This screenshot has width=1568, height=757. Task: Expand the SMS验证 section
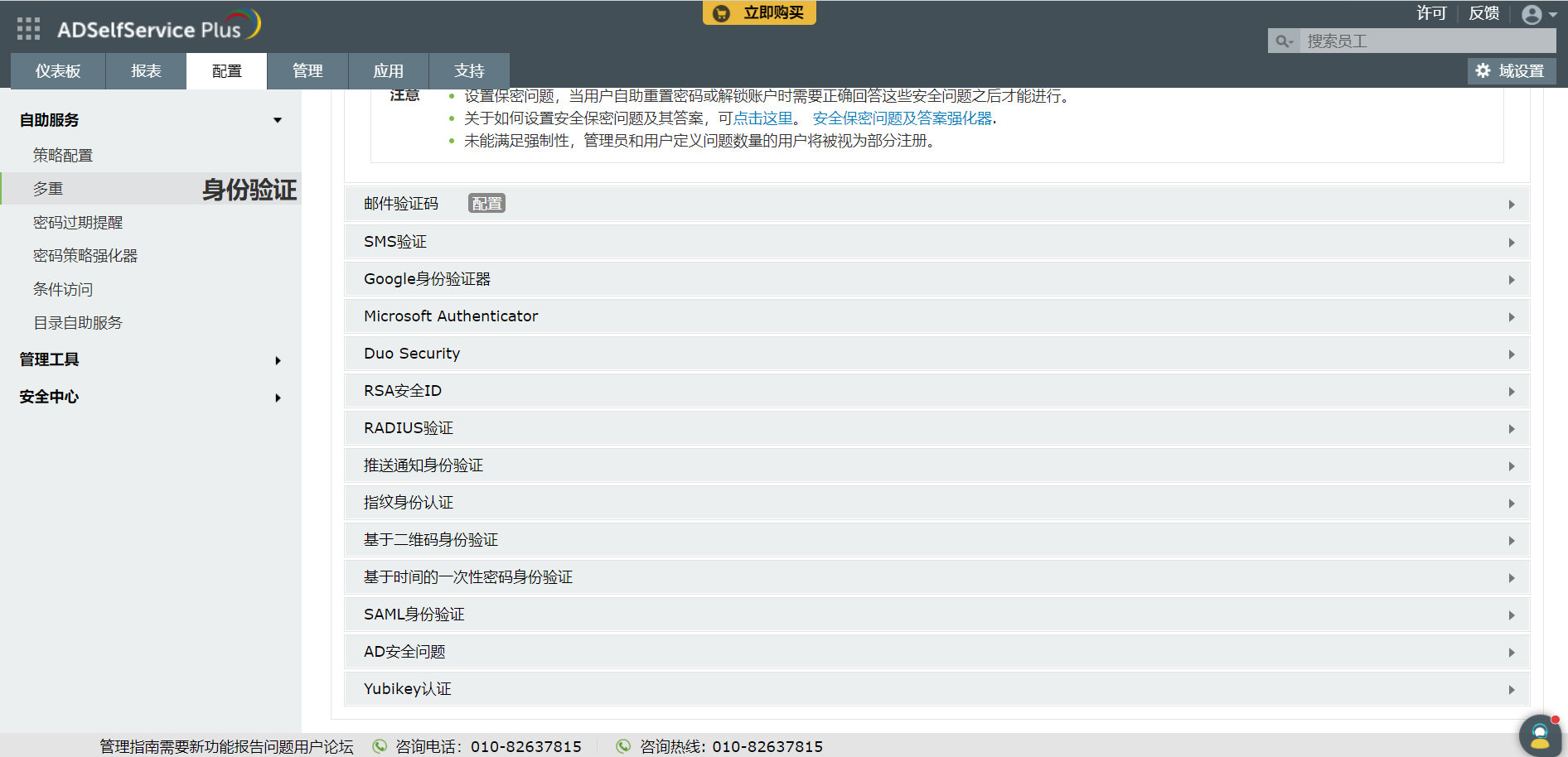pos(936,242)
